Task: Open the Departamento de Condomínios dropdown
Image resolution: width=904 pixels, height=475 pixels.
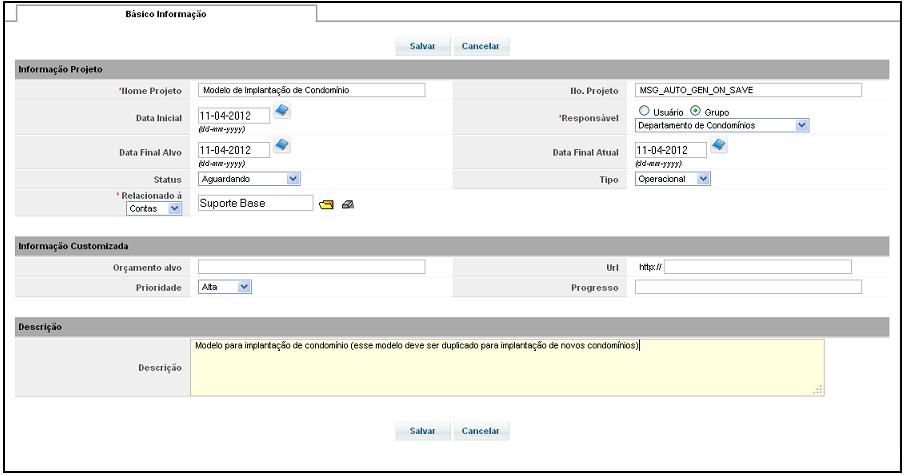Action: [x=722, y=125]
